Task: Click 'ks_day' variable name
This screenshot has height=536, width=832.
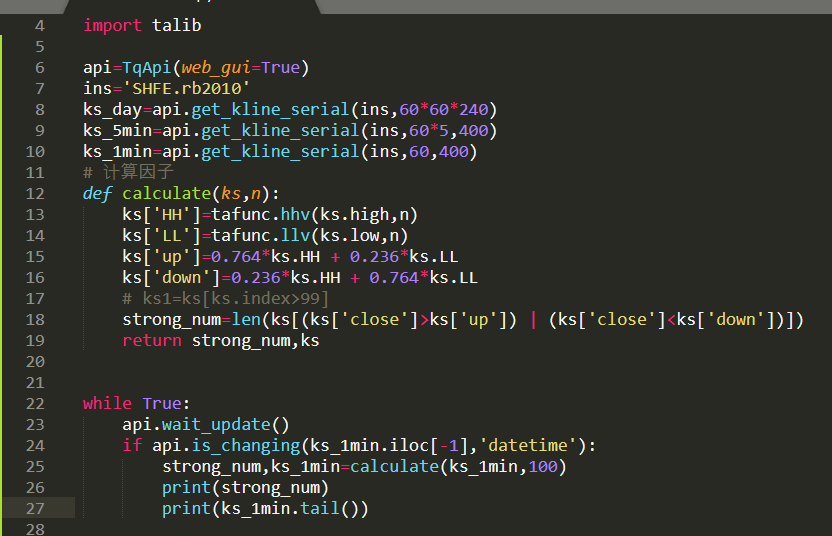Action: 112,110
